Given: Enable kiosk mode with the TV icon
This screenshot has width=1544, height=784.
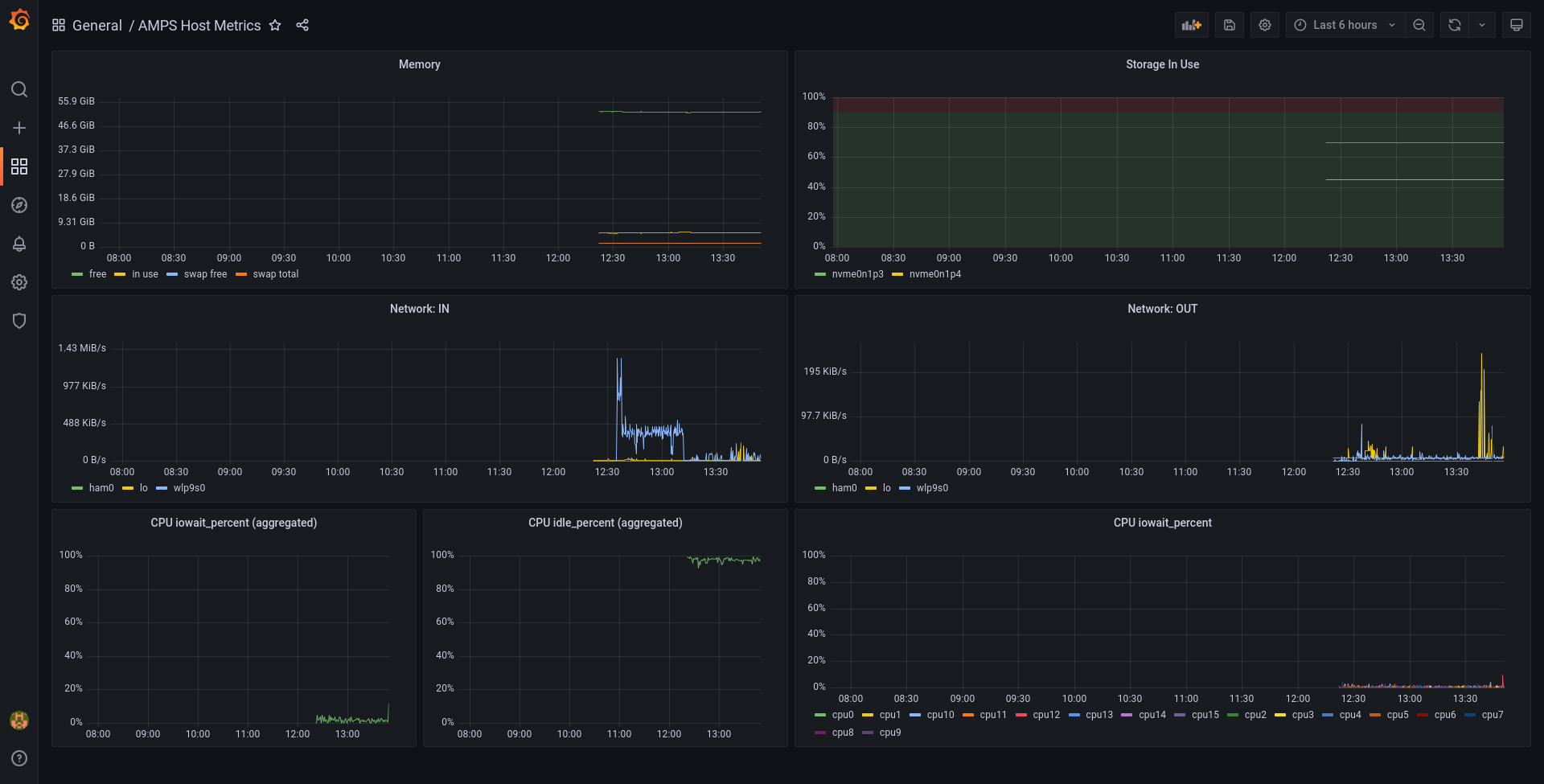Looking at the screenshot, I should pos(1517,25).
